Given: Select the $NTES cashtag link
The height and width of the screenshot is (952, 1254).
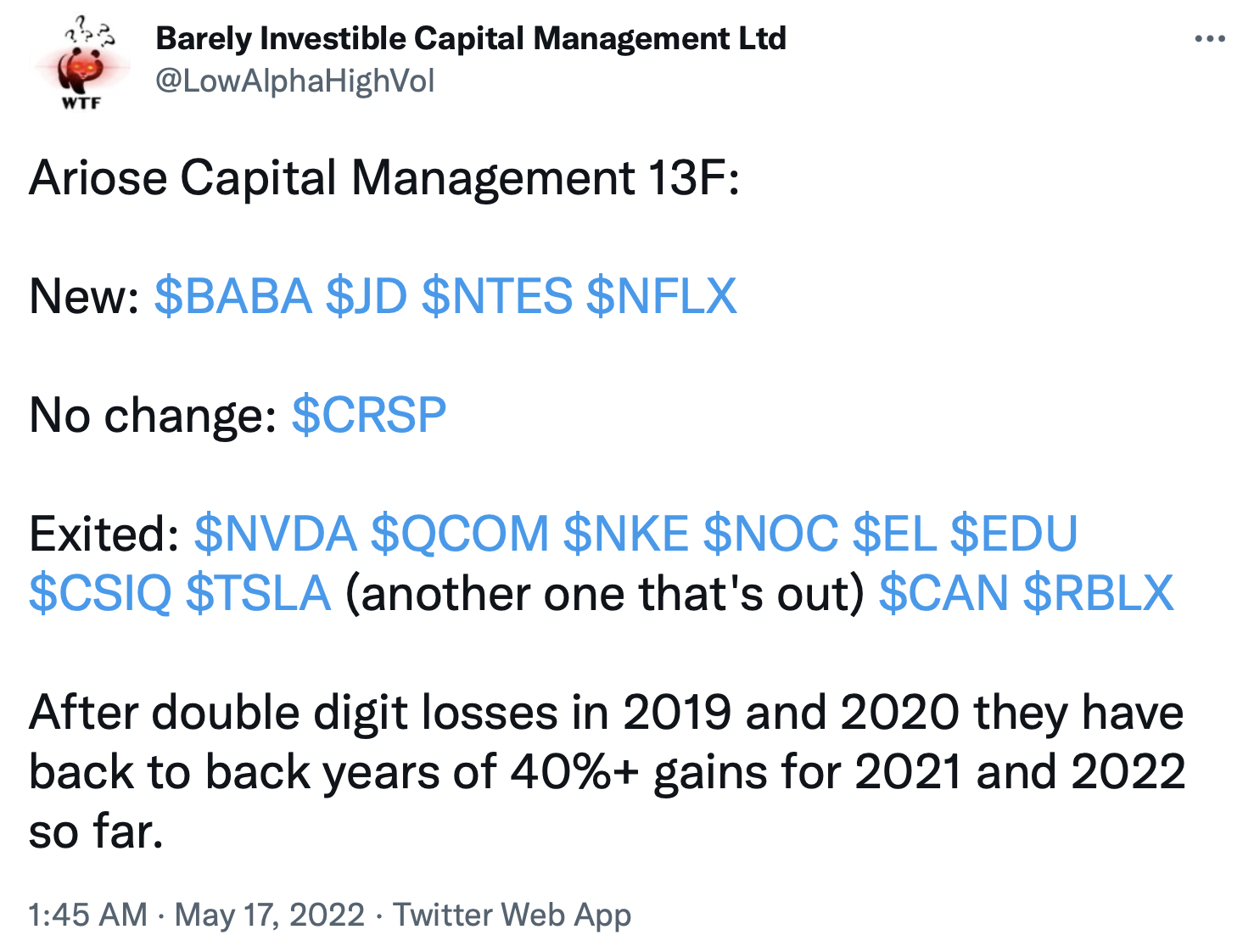Looking at the screenshot, I should click(x=496, y=297).
